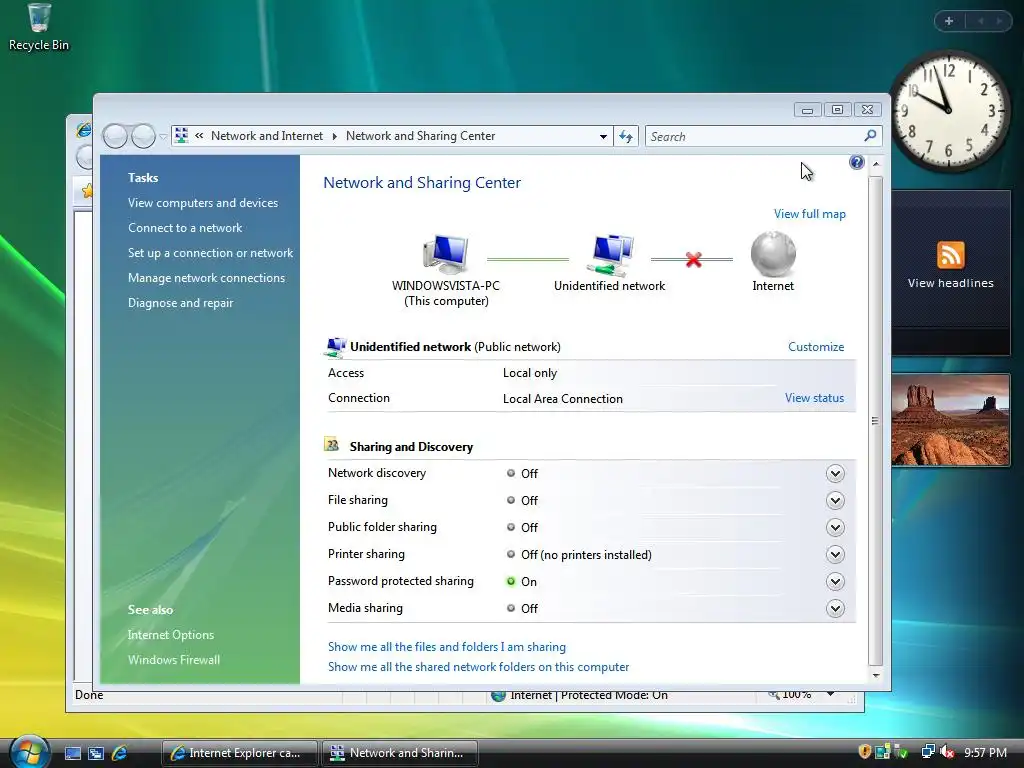Select Connect to a network task
Screen dimensions: 1024x768
185,228
